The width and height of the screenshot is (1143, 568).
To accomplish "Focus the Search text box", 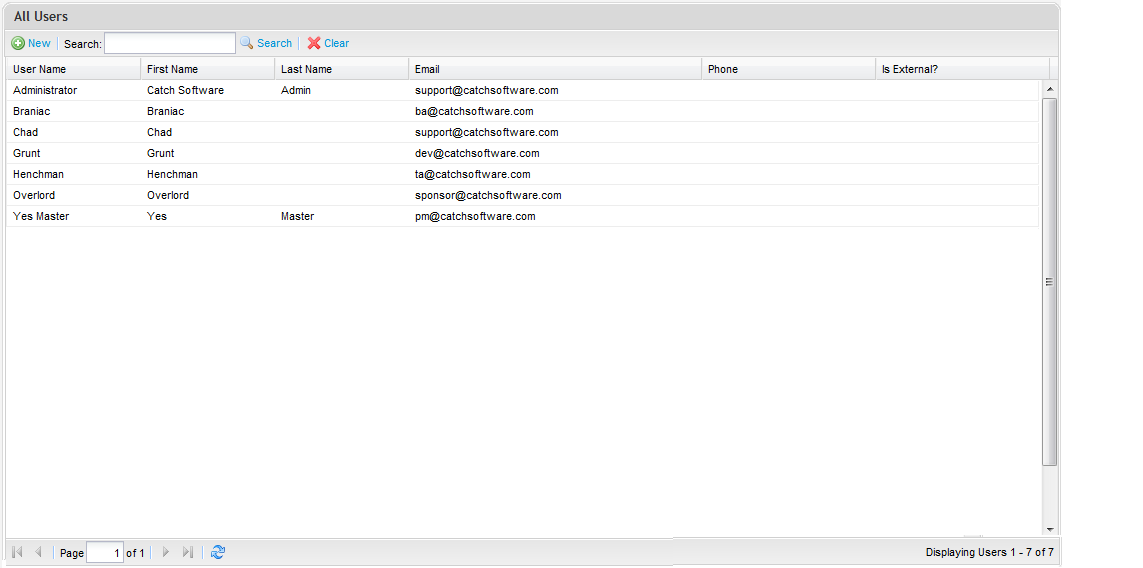I will point(170,43).
